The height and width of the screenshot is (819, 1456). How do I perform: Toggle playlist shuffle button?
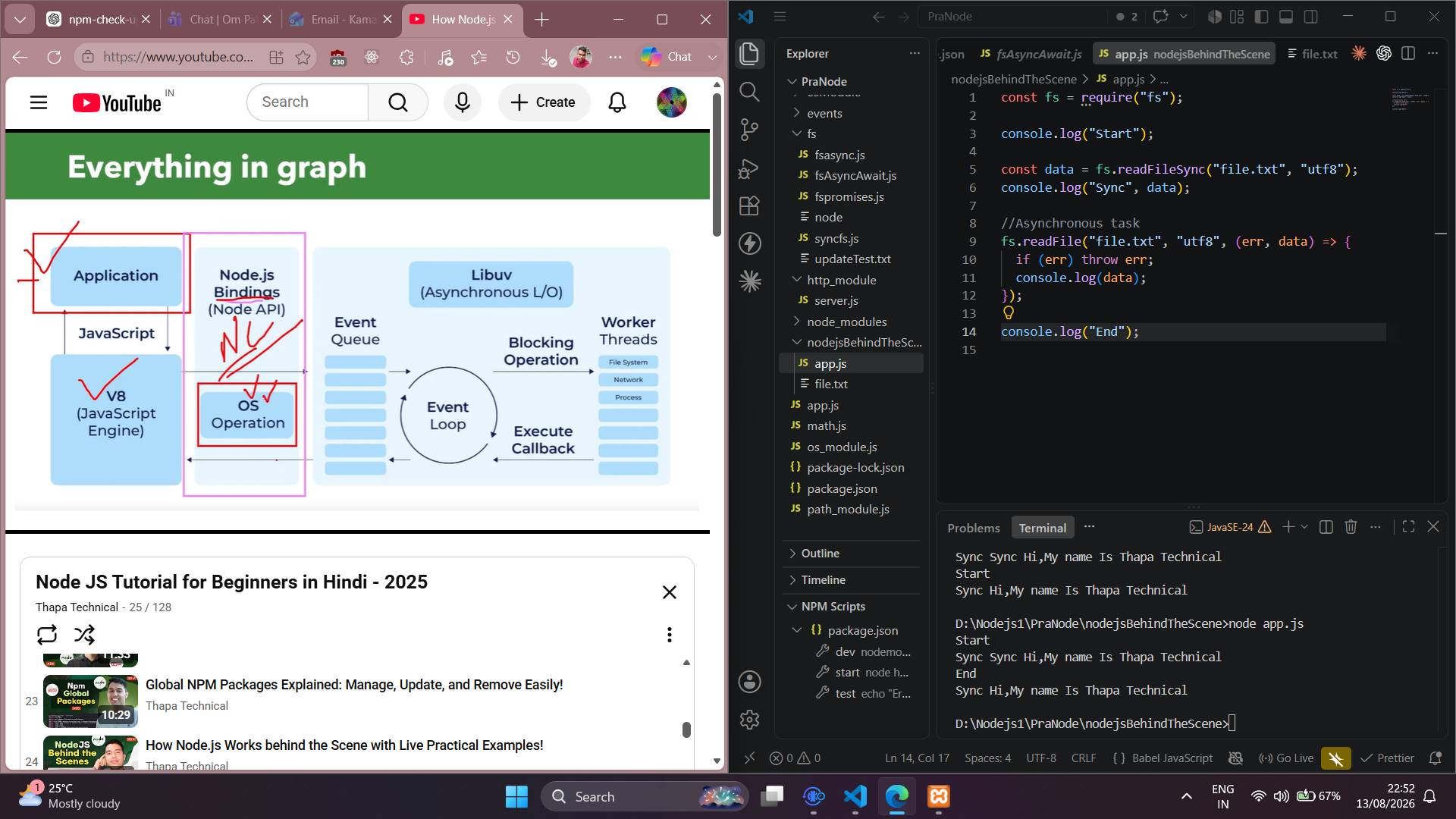pyautogui.click(x=84, y=634)
